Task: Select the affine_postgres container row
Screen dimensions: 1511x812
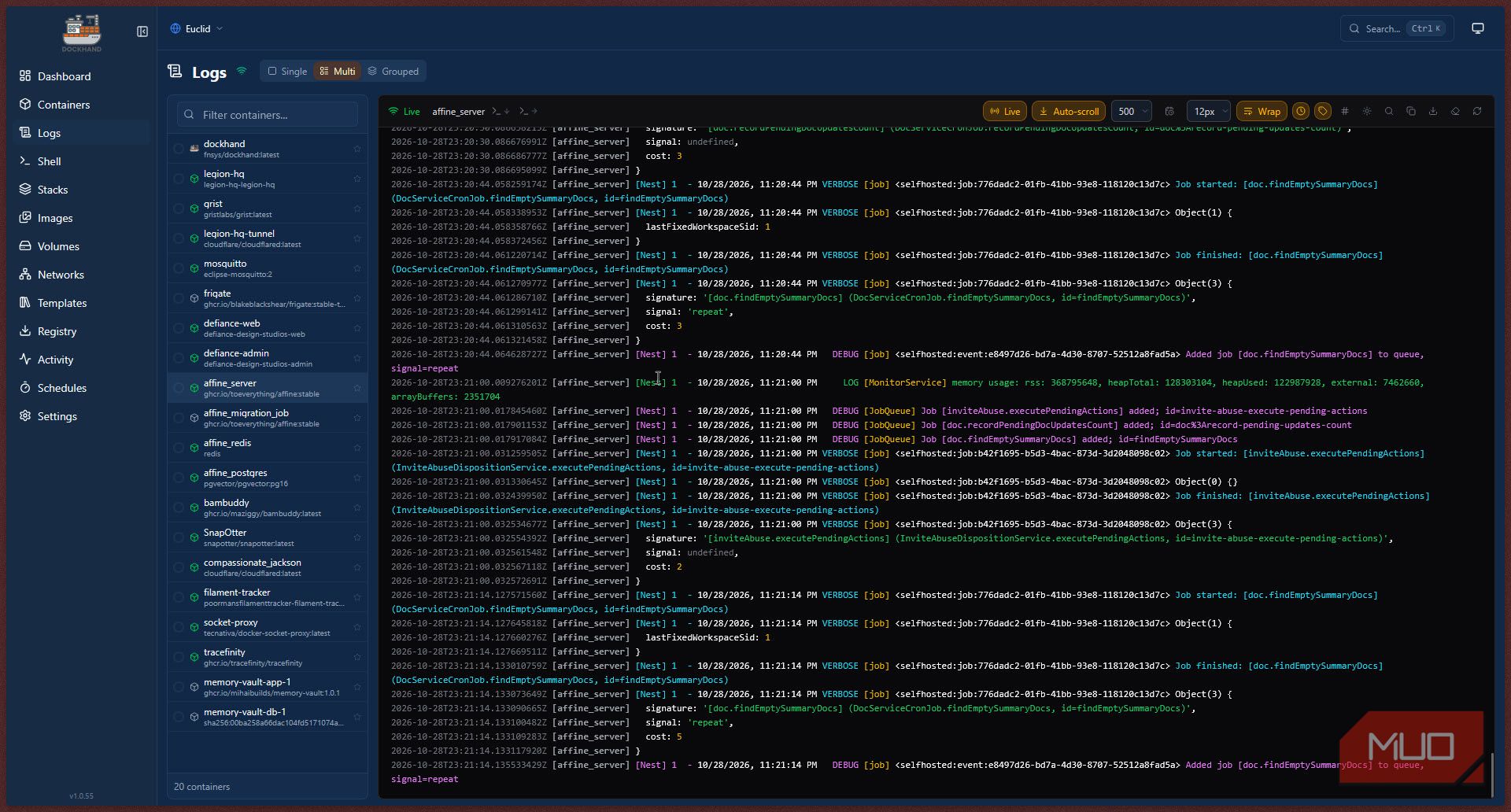Action: click(268, 478)
